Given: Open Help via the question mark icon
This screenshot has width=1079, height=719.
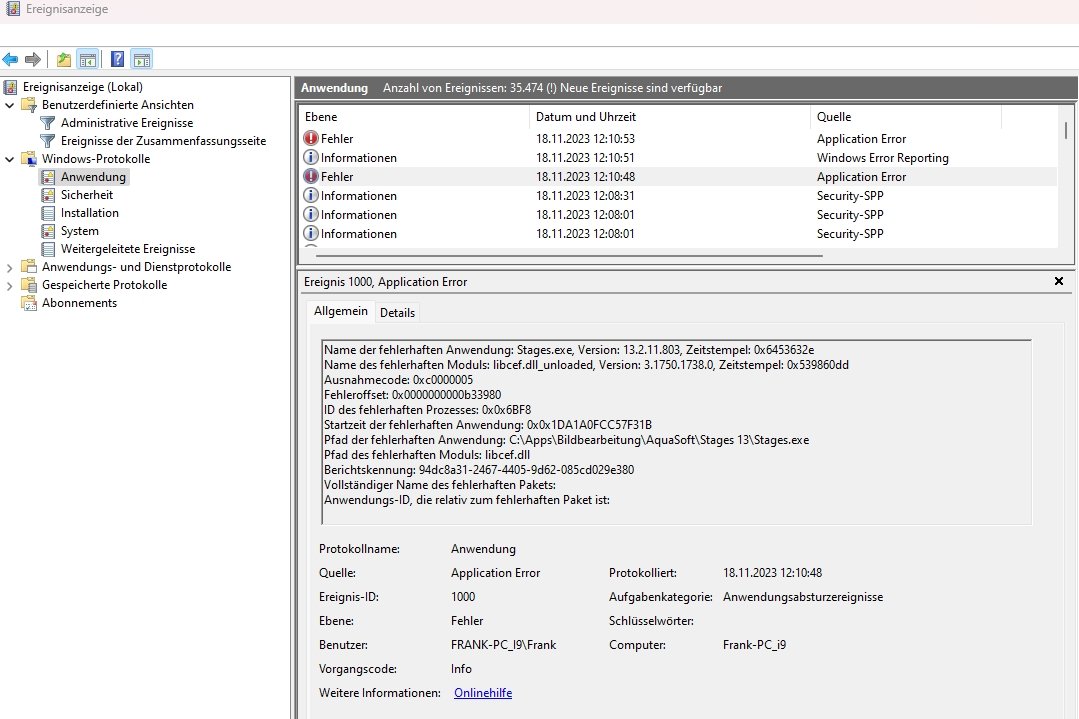Looking at the screenshot, I should point(118,59).
